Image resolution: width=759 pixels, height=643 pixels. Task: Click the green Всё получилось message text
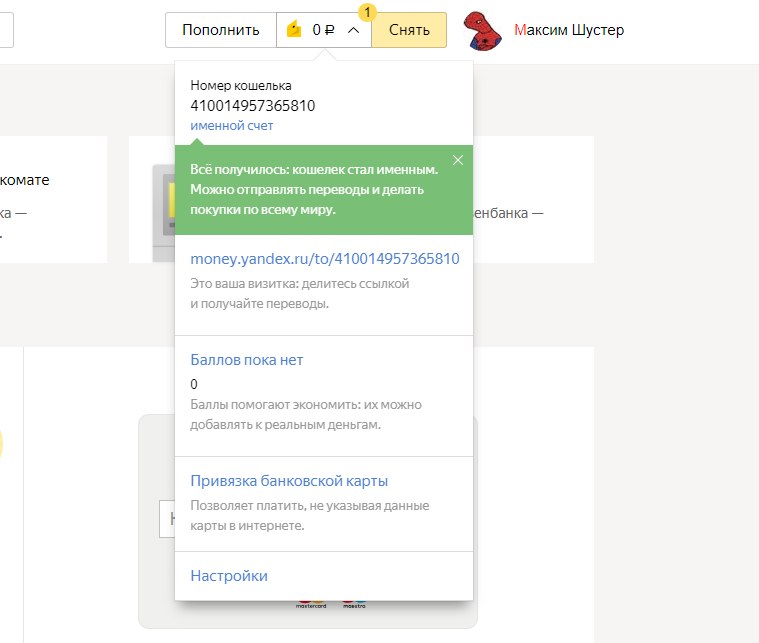314,190
